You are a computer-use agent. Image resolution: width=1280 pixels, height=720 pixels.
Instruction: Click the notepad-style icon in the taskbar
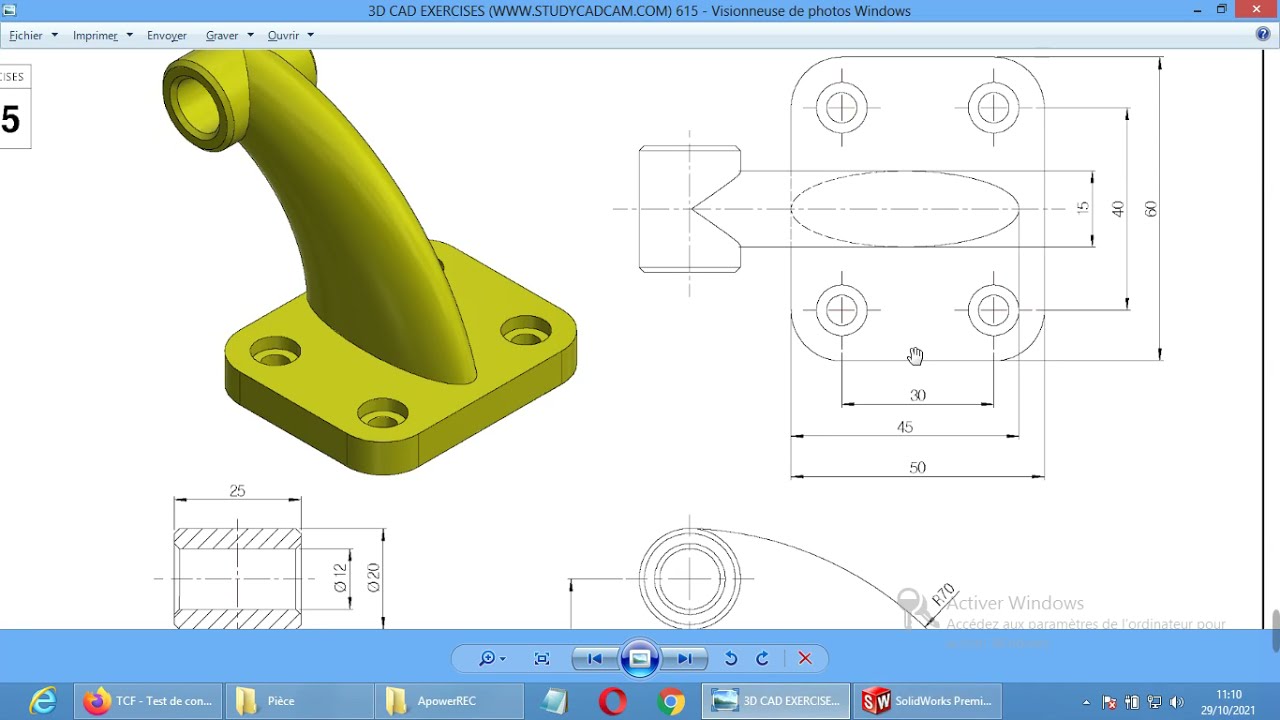point(554,701)
